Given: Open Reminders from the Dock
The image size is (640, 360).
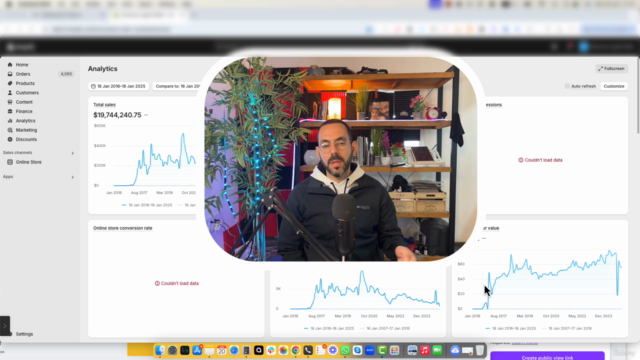Looking at the screenshot, I should [320, 350].
